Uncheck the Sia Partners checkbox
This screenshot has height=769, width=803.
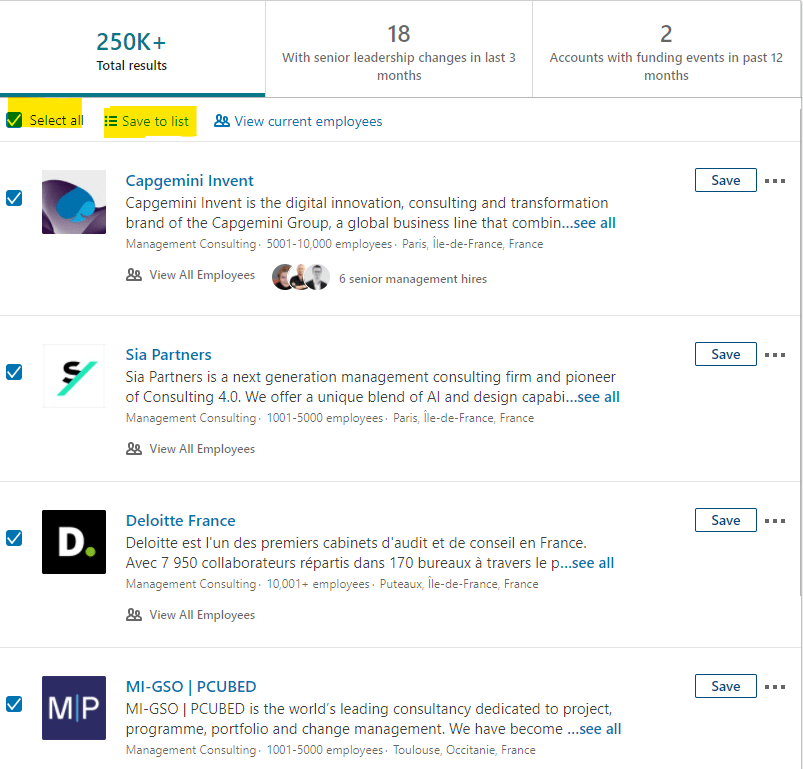14,372
